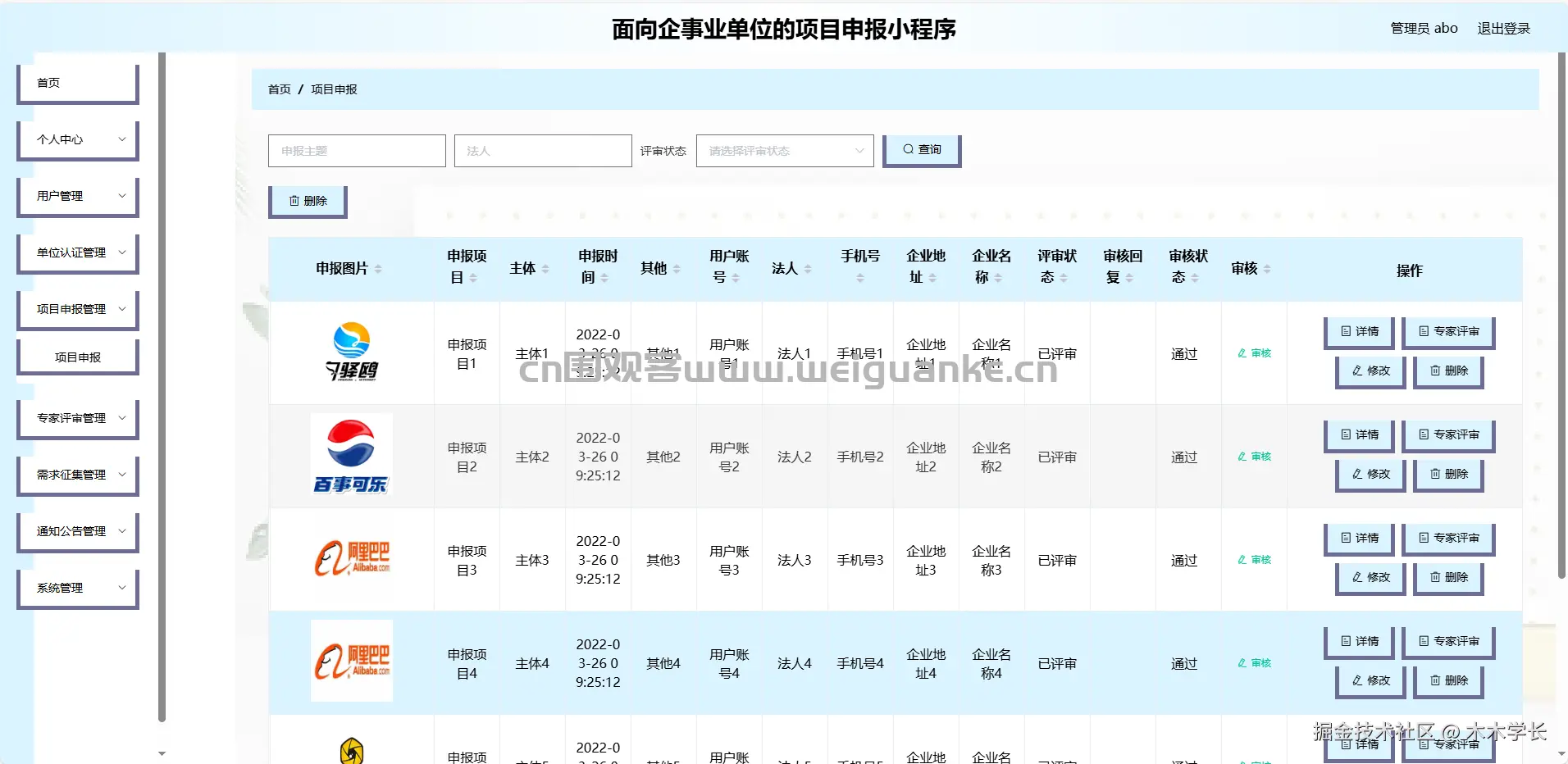Screen dimensions: 1568x764
Task: Sort by 法人 column sort arrows
Action: point(808,269)
